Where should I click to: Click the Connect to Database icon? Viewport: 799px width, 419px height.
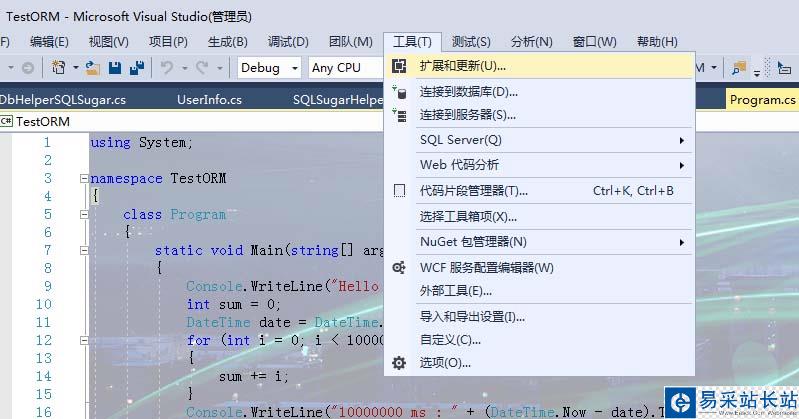[x=399, y=92]
